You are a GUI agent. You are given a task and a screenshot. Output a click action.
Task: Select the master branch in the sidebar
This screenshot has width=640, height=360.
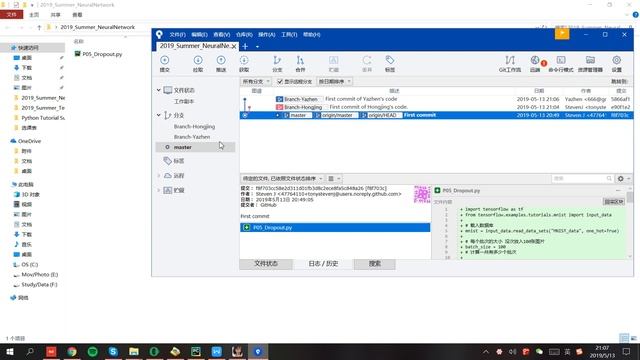click(195, 147)
